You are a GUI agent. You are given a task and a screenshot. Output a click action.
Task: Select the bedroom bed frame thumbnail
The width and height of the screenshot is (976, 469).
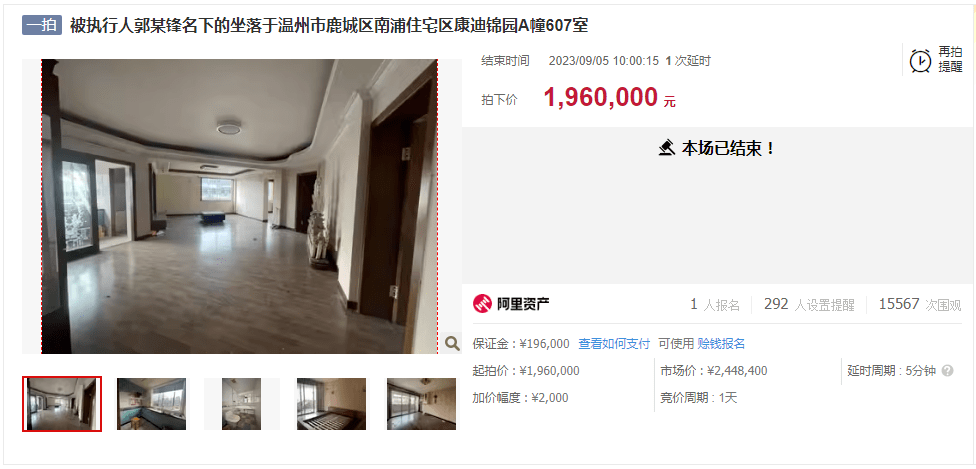coord(331,404)
